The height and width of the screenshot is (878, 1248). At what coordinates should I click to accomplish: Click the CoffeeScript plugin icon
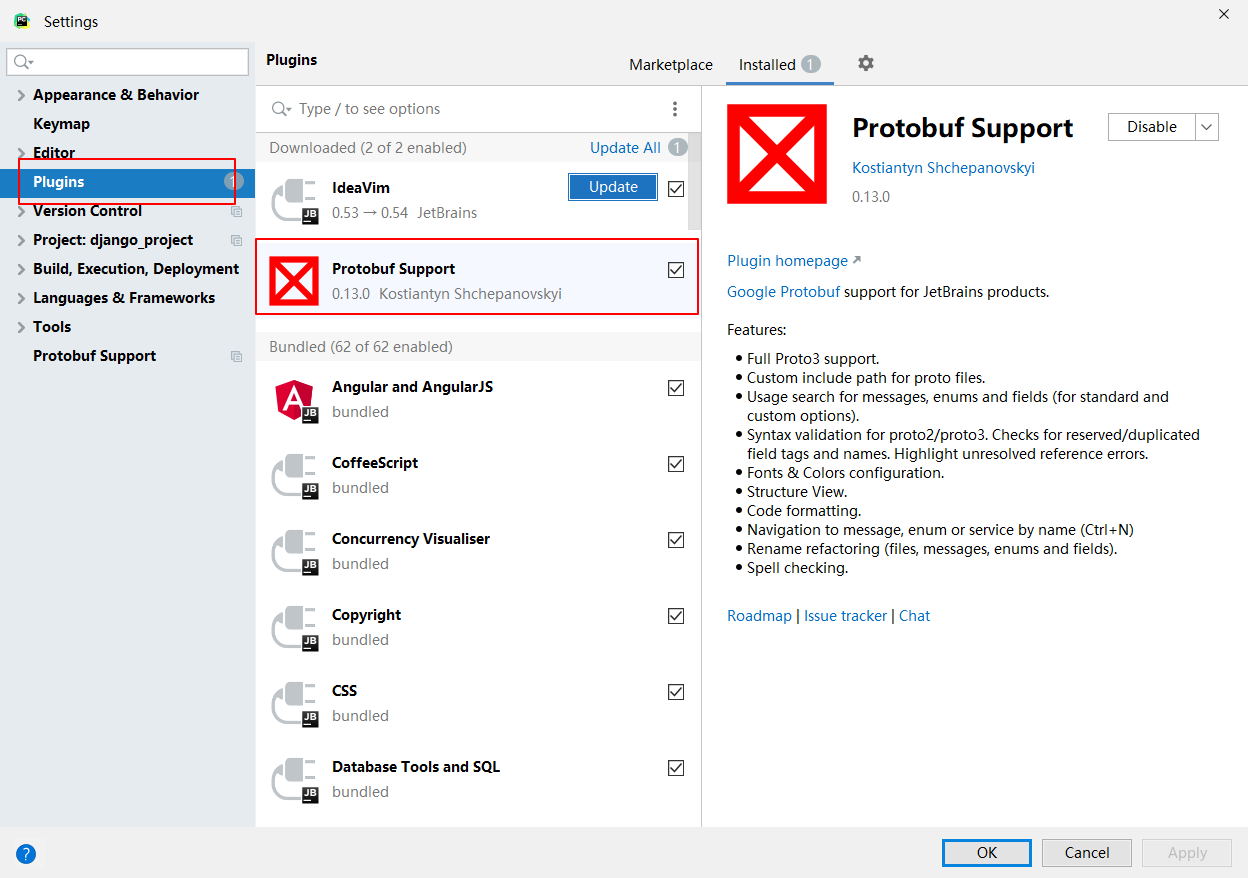tap(296, 475)
